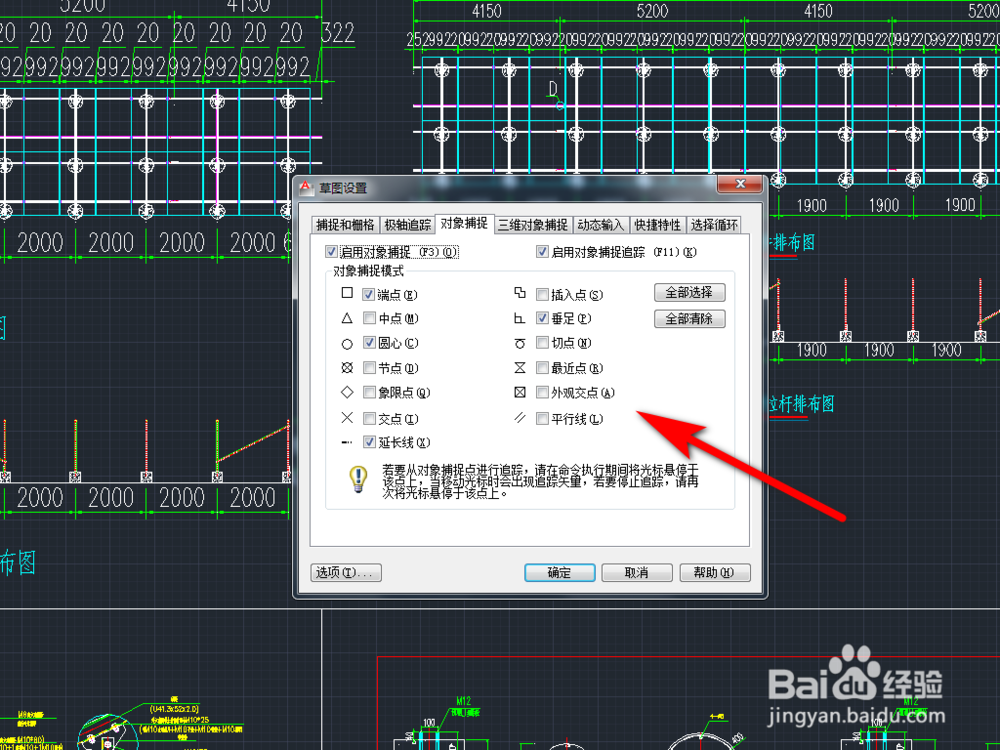The height and width of the screenshot is (750, 1000).
Task: Check the 交点 snap mode
Action: click(369, 418)
